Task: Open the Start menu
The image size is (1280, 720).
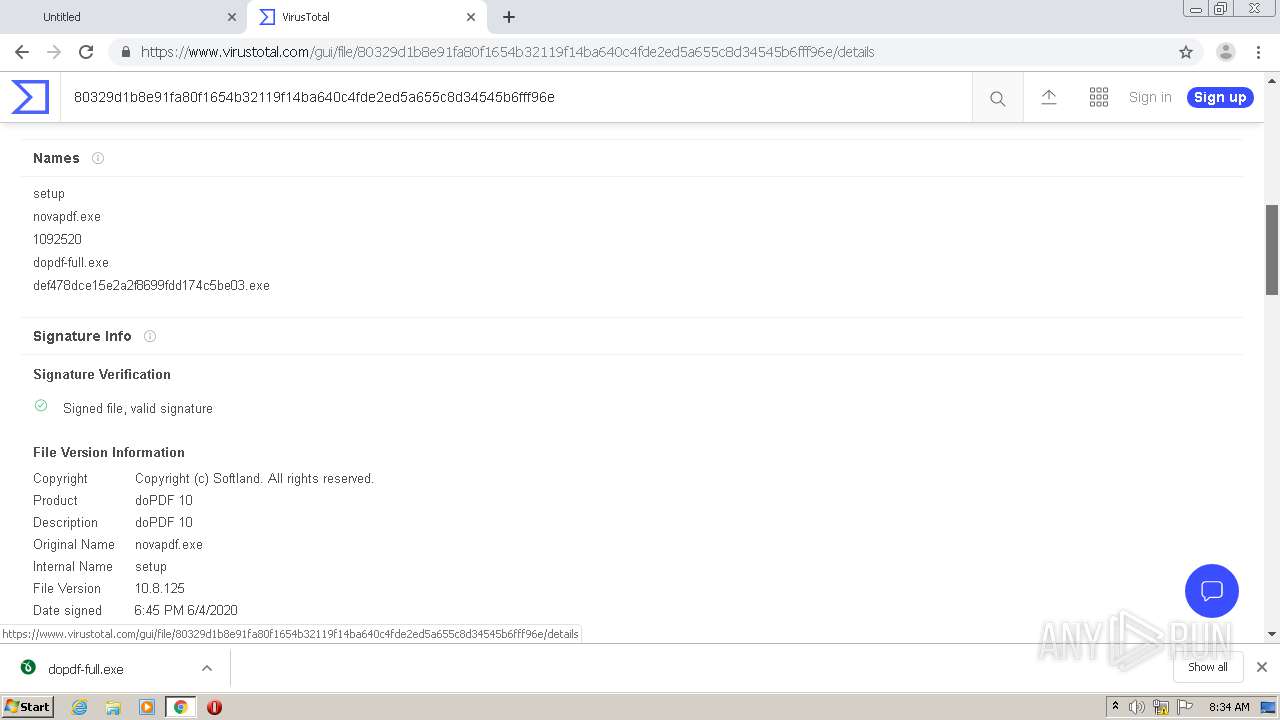Action: (27, 707)
